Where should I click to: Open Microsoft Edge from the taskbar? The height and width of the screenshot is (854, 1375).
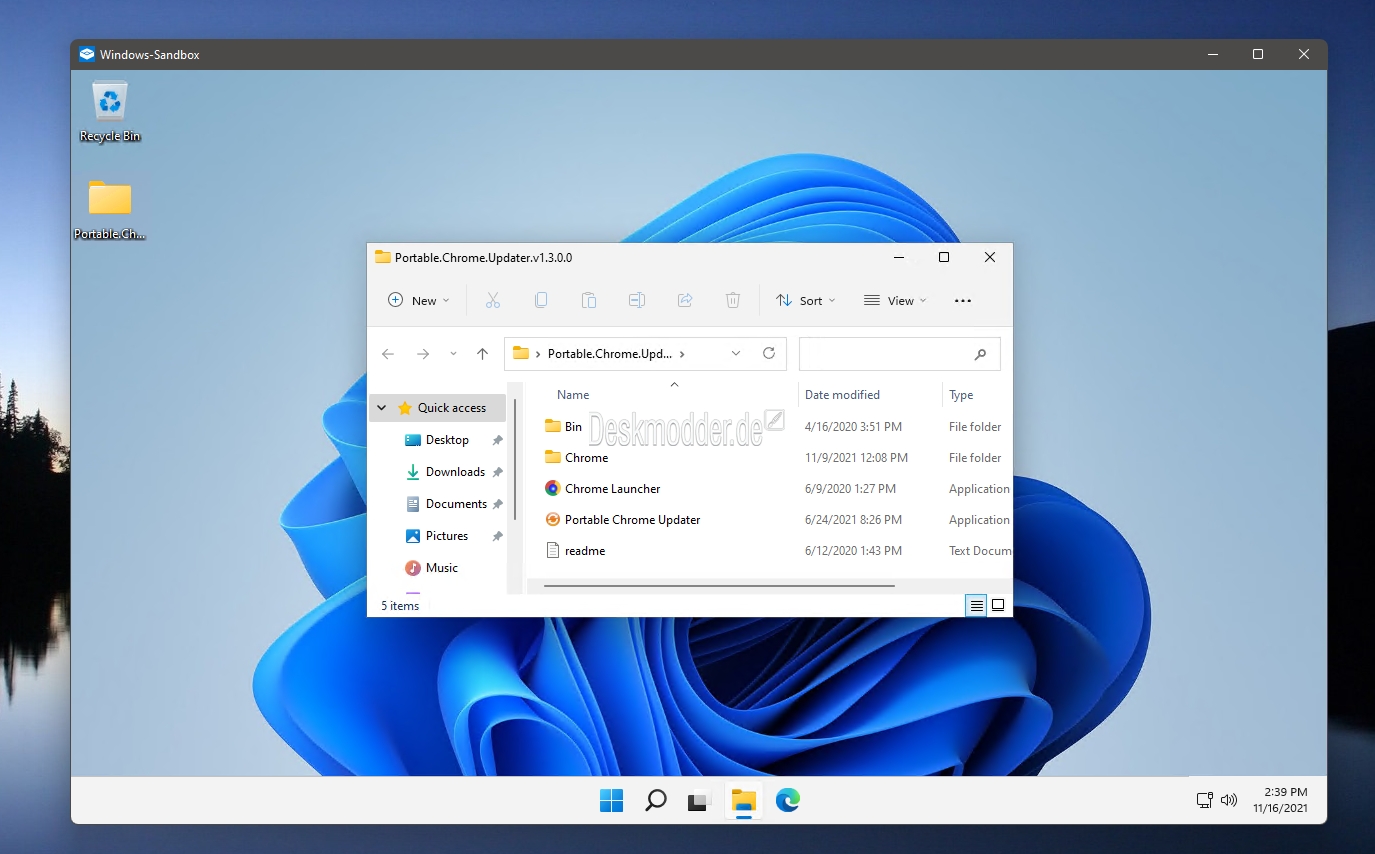coord(788,800)
